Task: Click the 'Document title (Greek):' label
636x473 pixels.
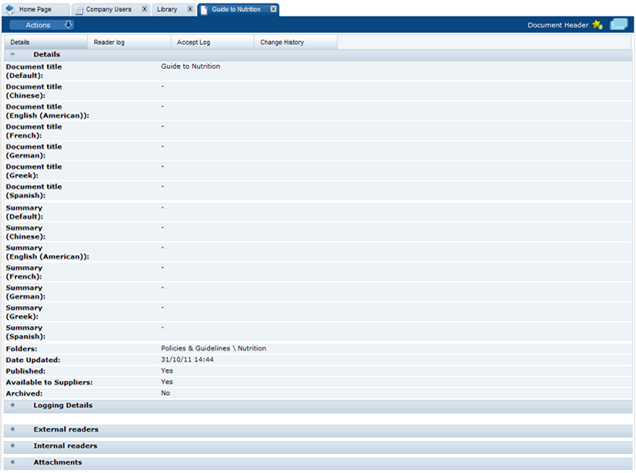Action: tap(34, 171)
